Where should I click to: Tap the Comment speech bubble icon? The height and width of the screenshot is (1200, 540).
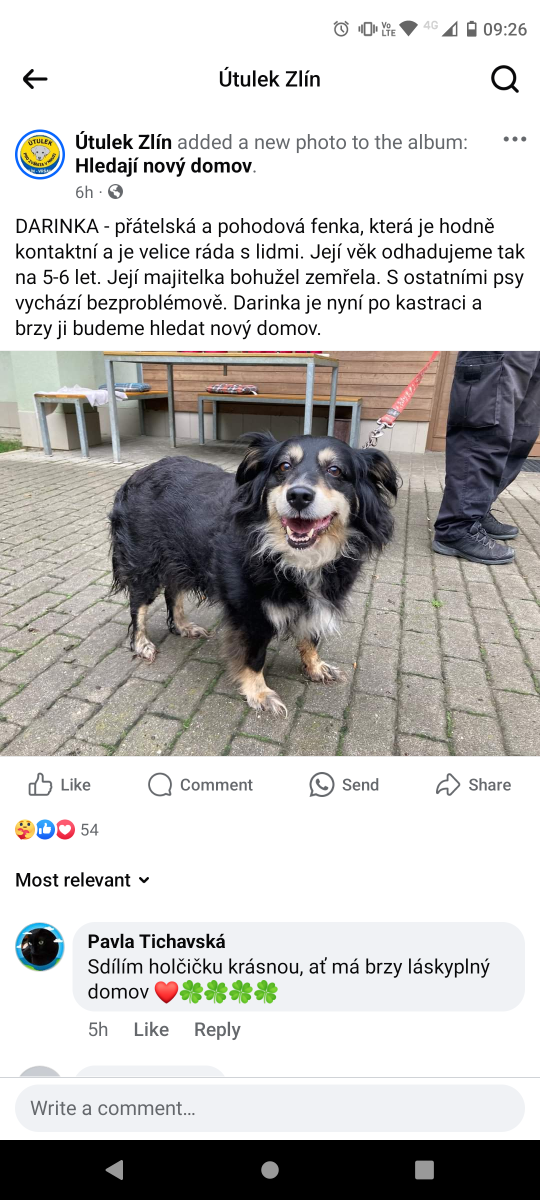[160, 785]
